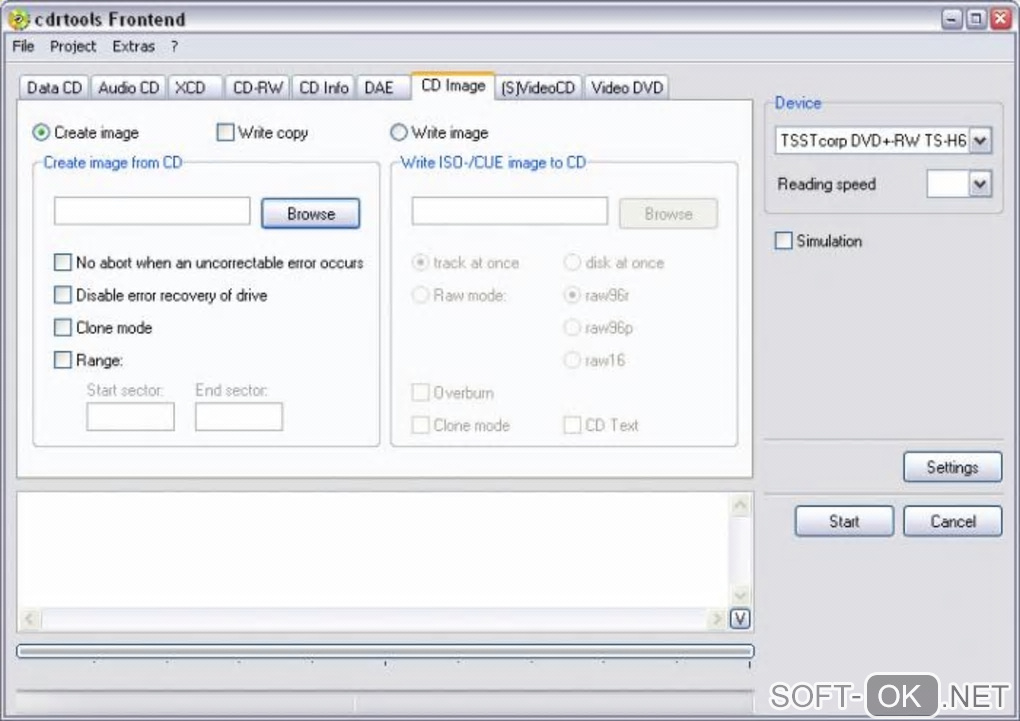
Task: Click inside the output log text area
Action: (x=374, y=550)
